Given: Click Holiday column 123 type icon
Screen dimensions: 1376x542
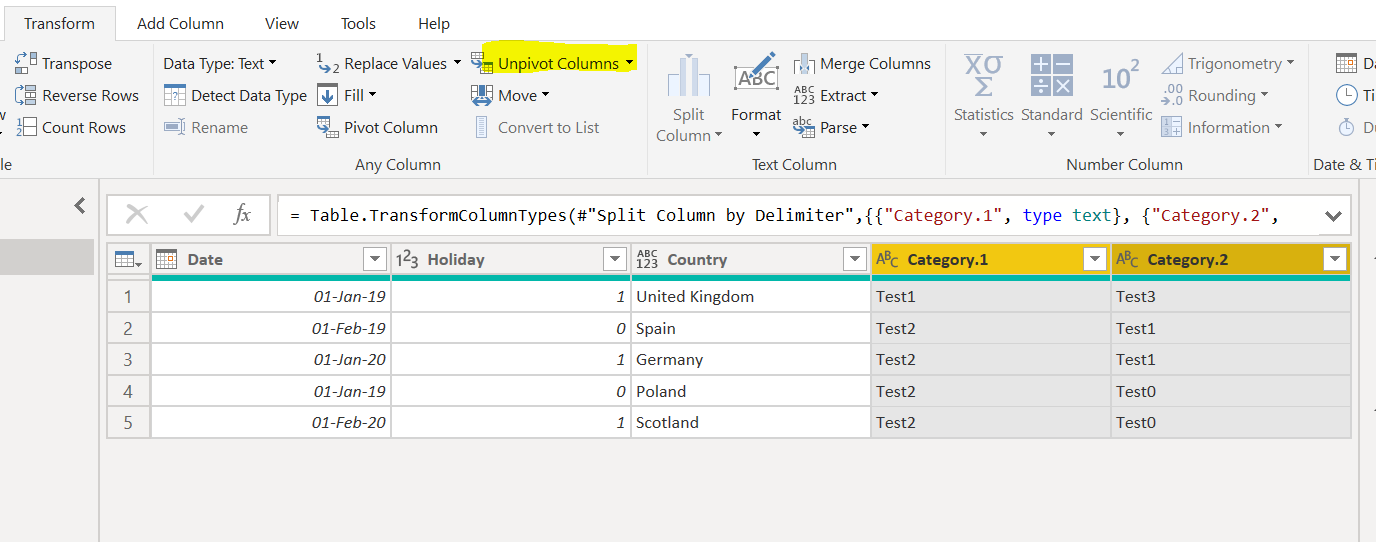Looking at the screenshot, I should [x=407, y=260].
